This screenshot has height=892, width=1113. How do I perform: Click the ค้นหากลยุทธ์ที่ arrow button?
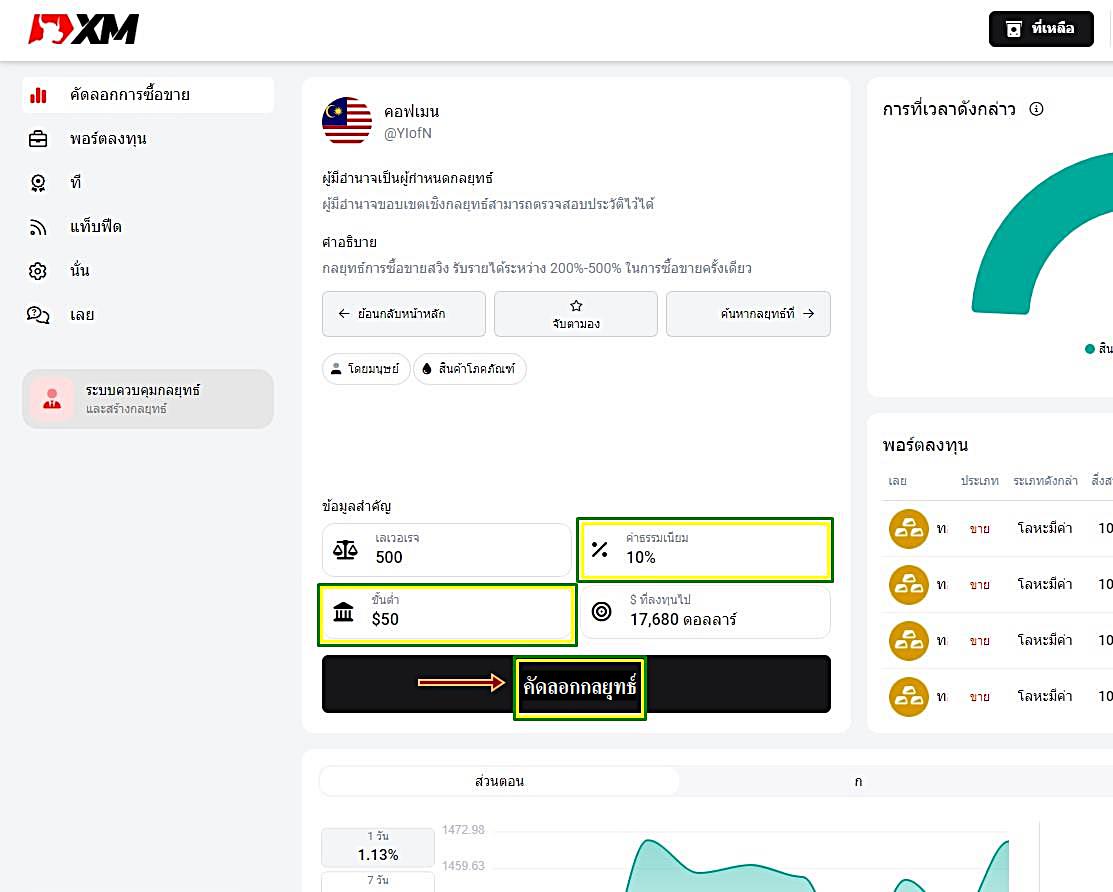748,314
